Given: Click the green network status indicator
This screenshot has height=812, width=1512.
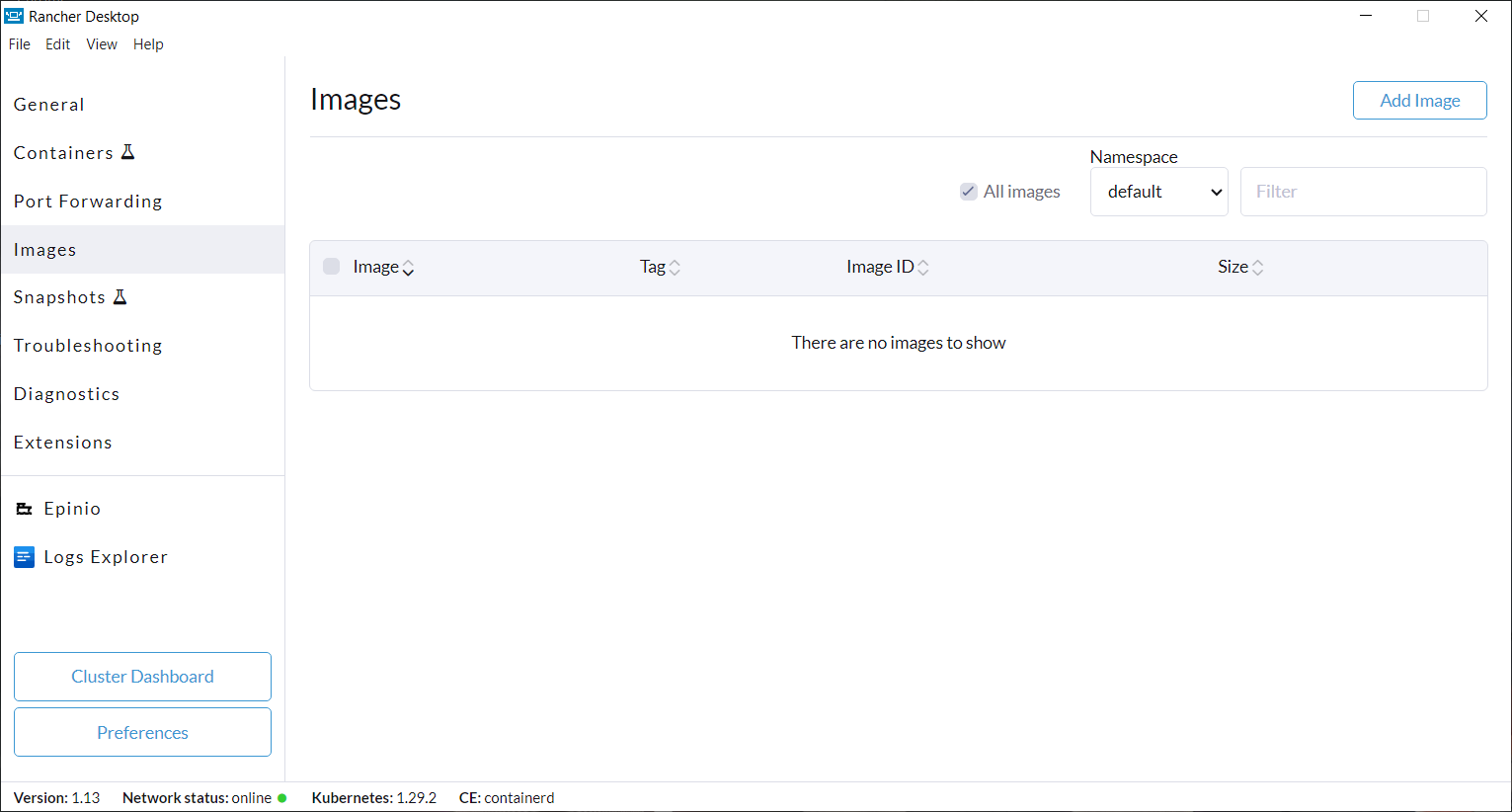Looking at the screenshot, I should coord(282,798).
